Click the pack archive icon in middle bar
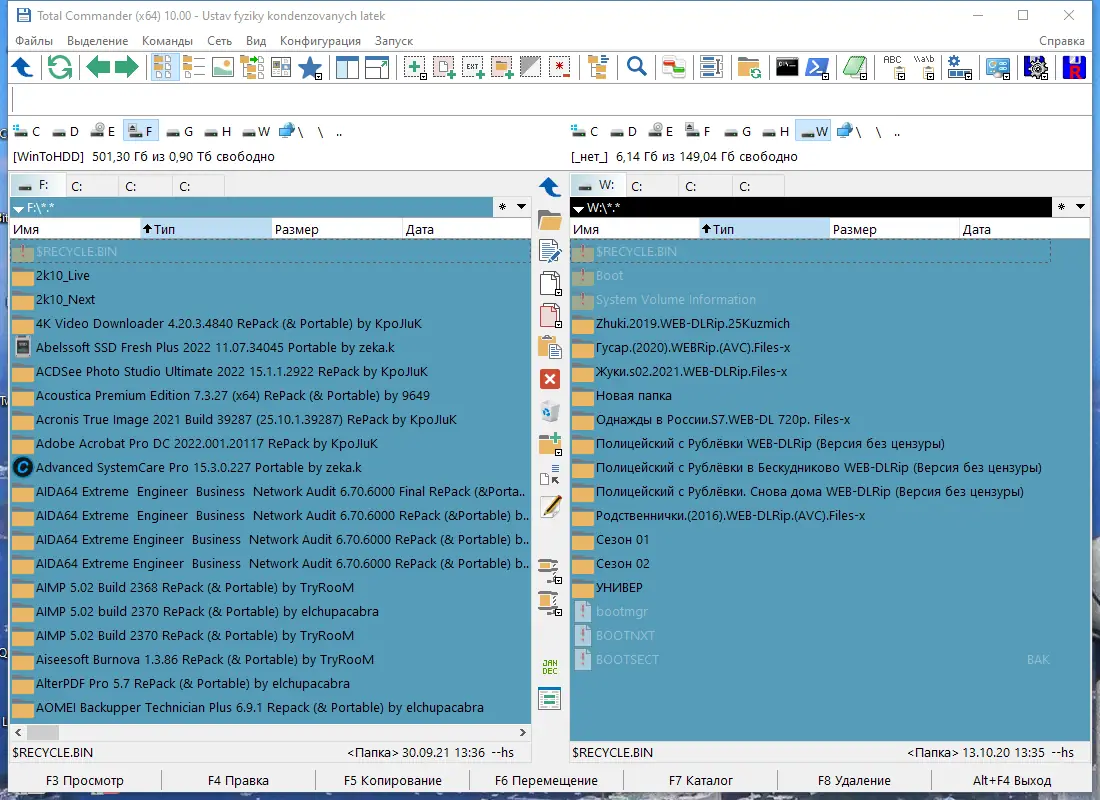 (x=550, y=571)
